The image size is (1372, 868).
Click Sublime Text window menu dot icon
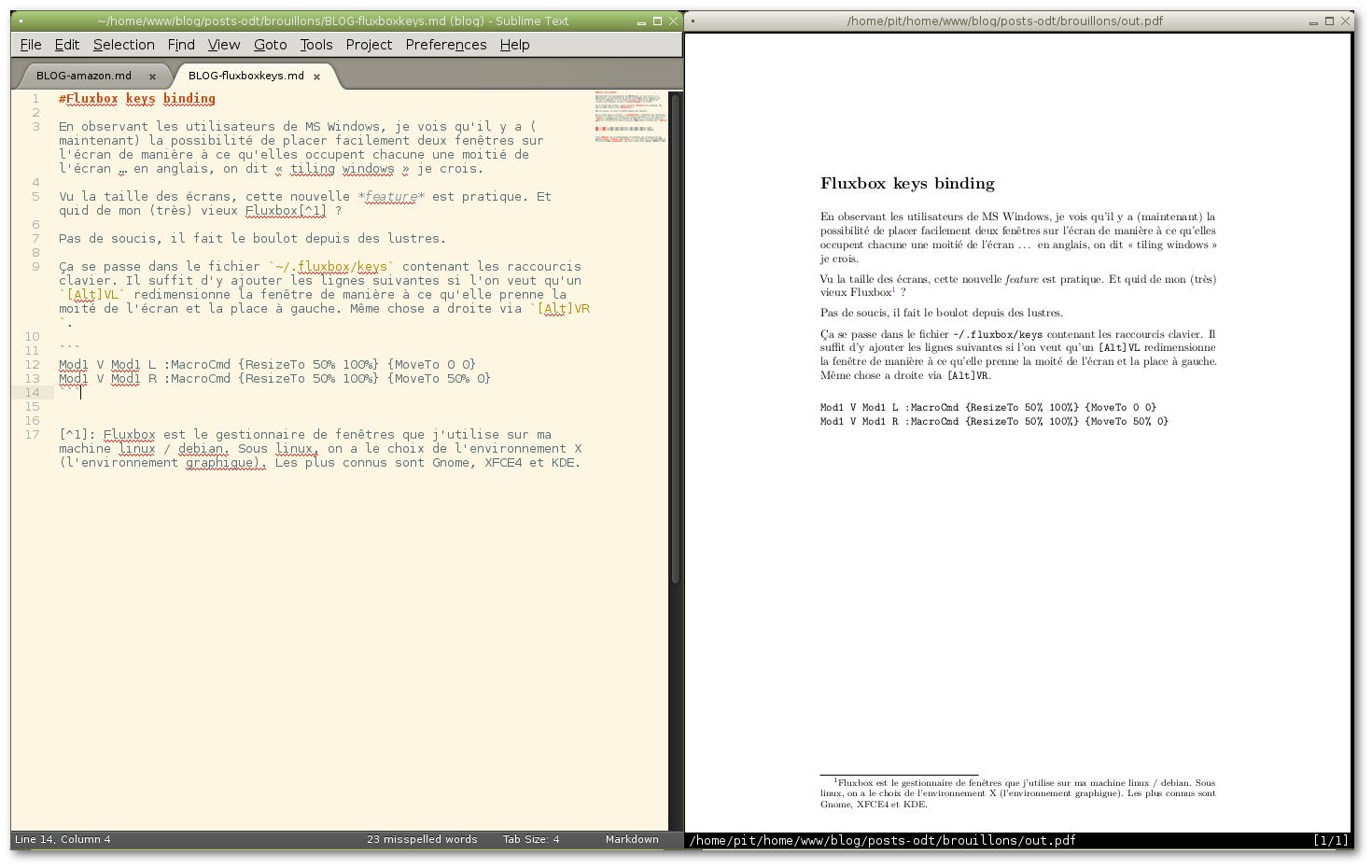[x=21, y=21]
